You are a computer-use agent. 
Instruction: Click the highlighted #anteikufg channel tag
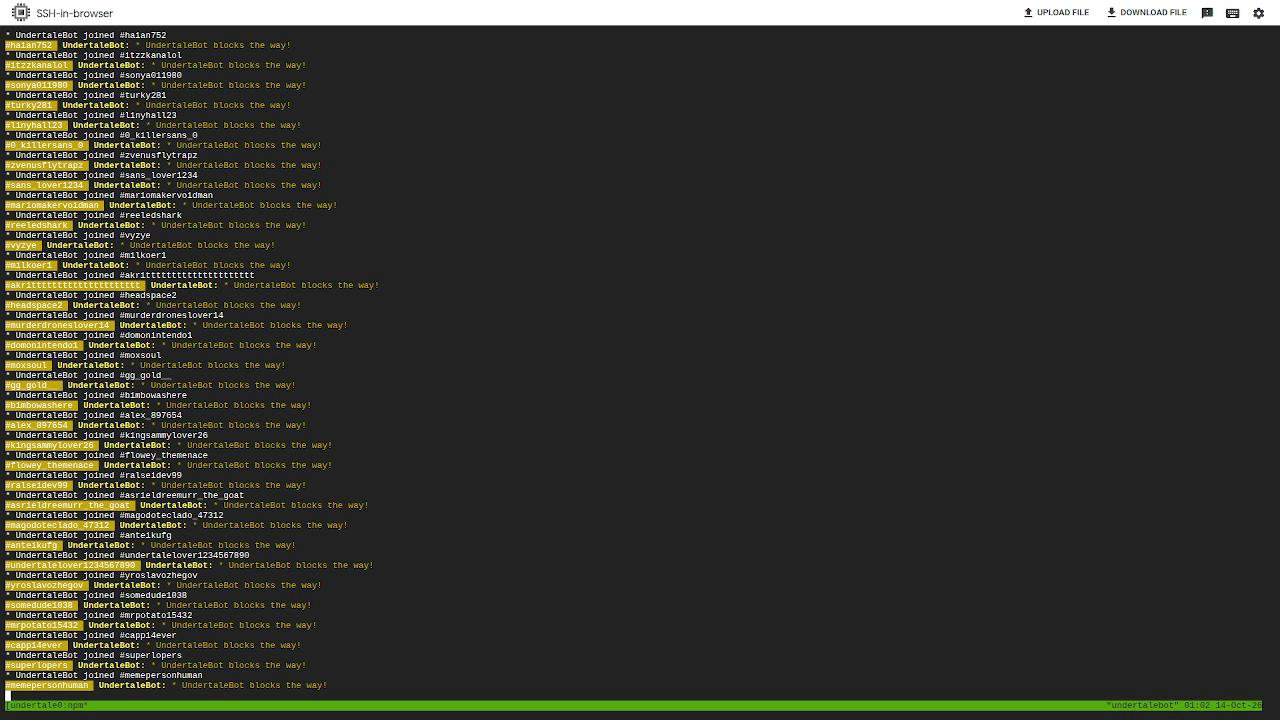[x=33, y=545]
